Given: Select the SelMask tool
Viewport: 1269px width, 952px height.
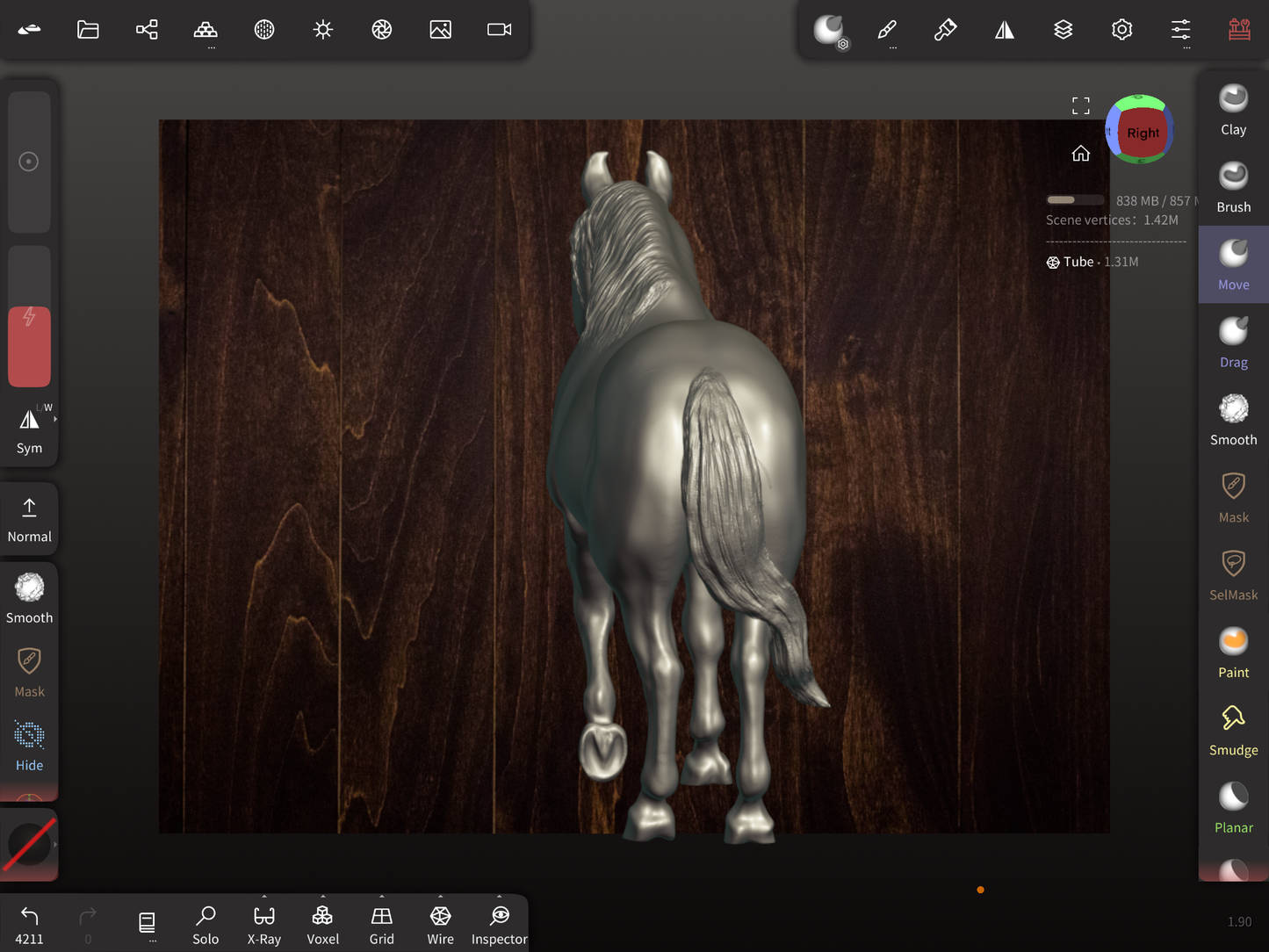Looking at the screenshot, I should (1233, 575).
